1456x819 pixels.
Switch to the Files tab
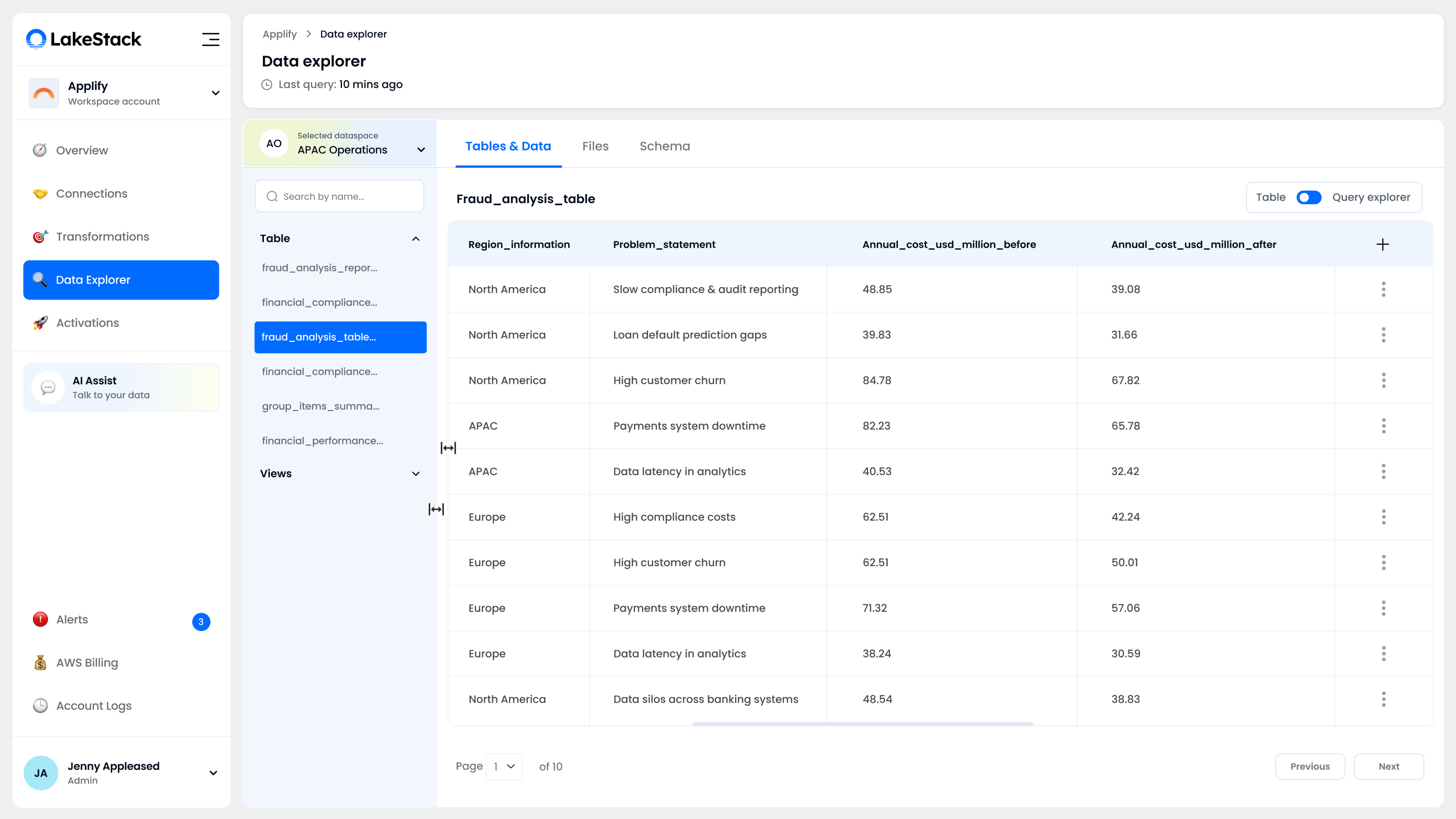click(595, 147)
